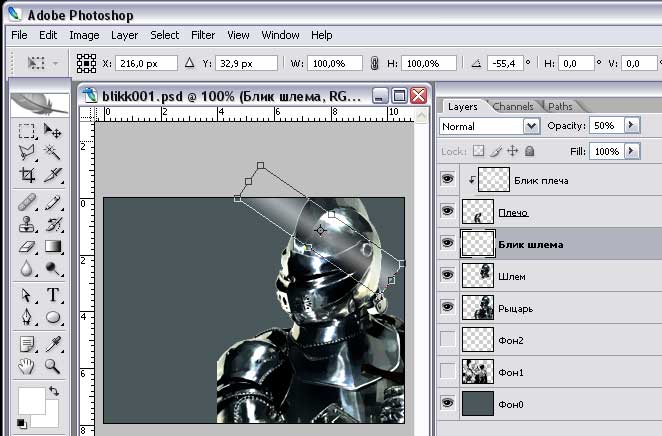Image resolution: width=662 pixels, height=436 pixels.
Task: Select the Crop tool
Action: tap(27, 174)
